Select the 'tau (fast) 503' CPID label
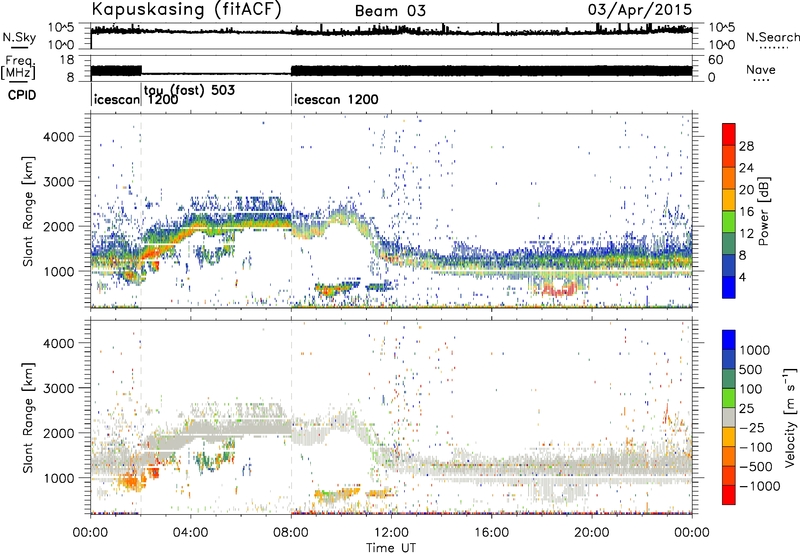Viewport: 800px width, 554px height. tap(189, 90)
